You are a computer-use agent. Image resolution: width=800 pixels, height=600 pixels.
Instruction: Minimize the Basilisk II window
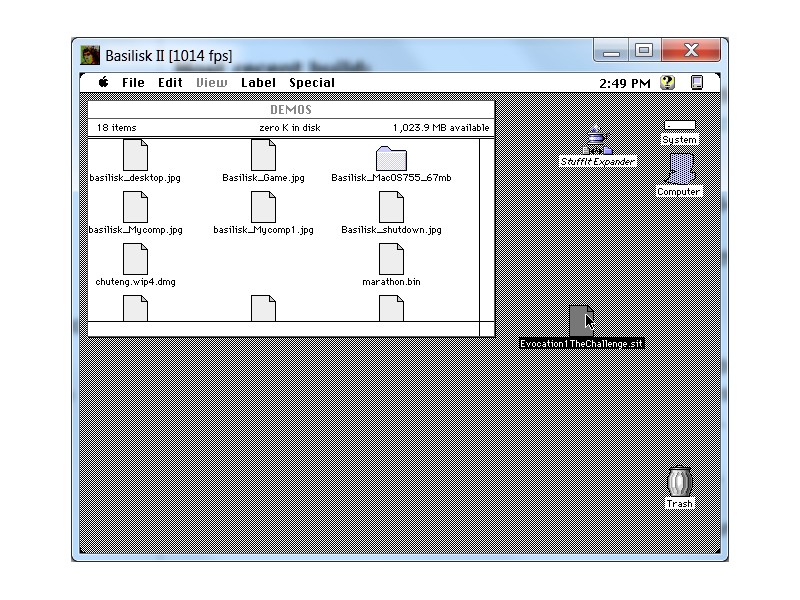[611, 50]
